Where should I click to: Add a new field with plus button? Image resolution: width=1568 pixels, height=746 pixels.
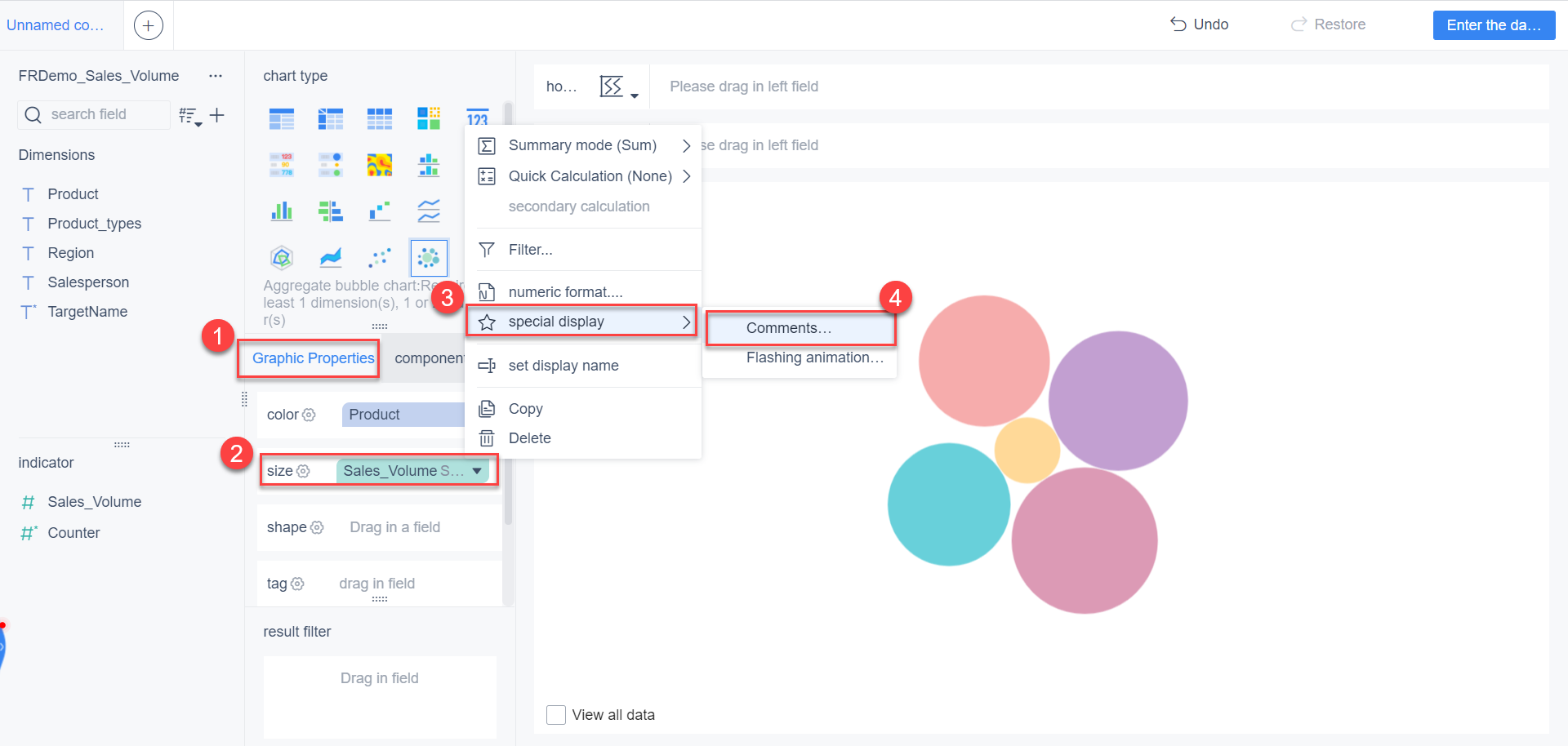tap(217, 115)
